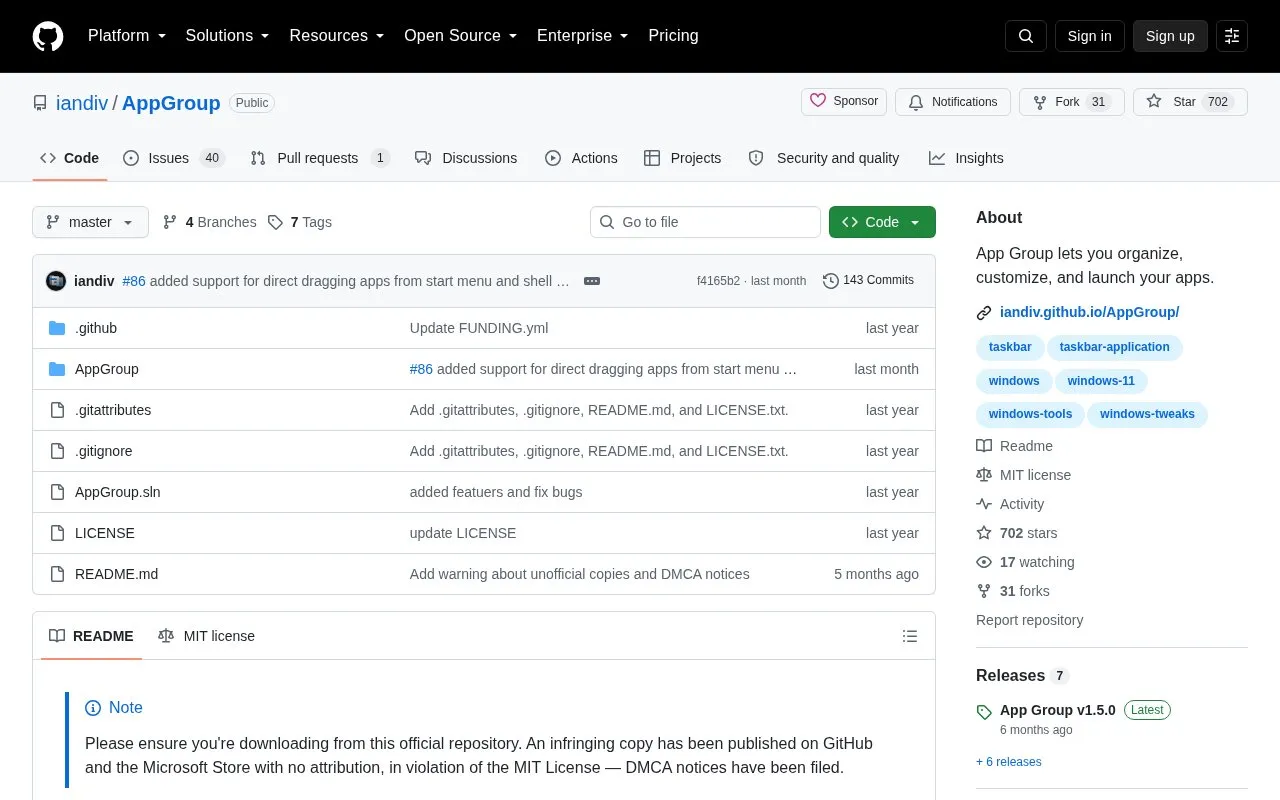Click iandiv avatar in latest commit
The height and width of the screenshot is (800, 1280).
[x=56, y=281]
